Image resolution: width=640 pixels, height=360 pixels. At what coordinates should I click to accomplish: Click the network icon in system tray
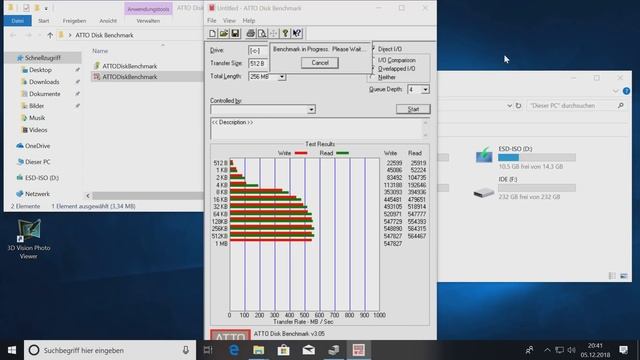(x=560, y=350)
